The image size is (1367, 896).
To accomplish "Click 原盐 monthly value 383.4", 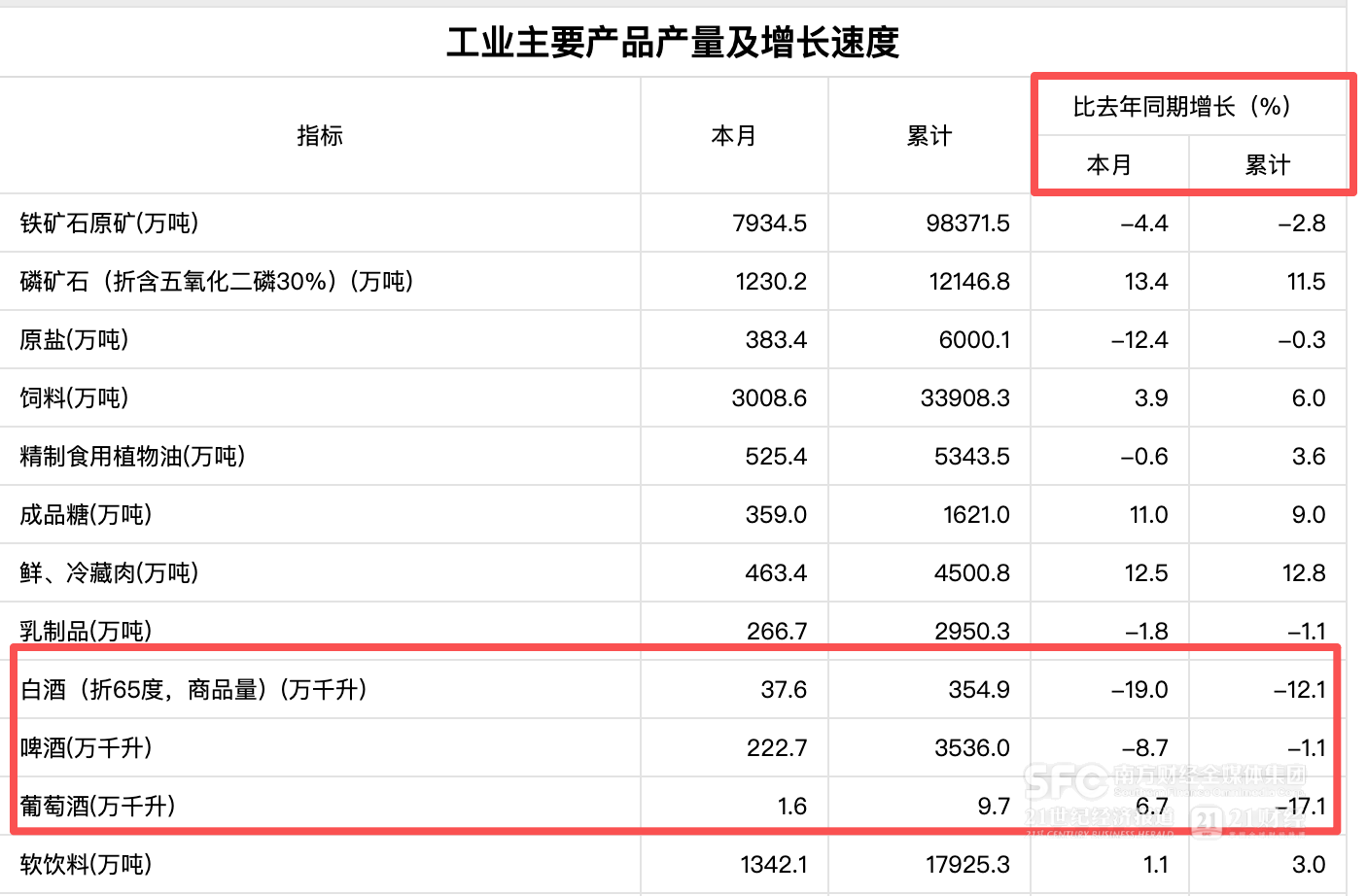I will pos(776,340).
